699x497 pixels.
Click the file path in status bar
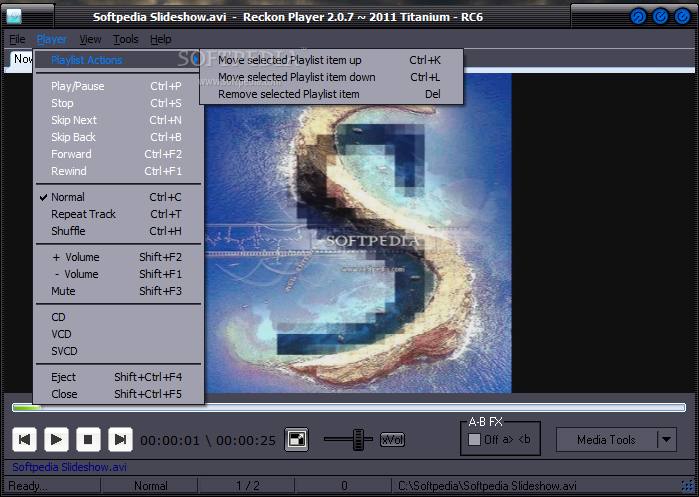click(x=487, y=486)
